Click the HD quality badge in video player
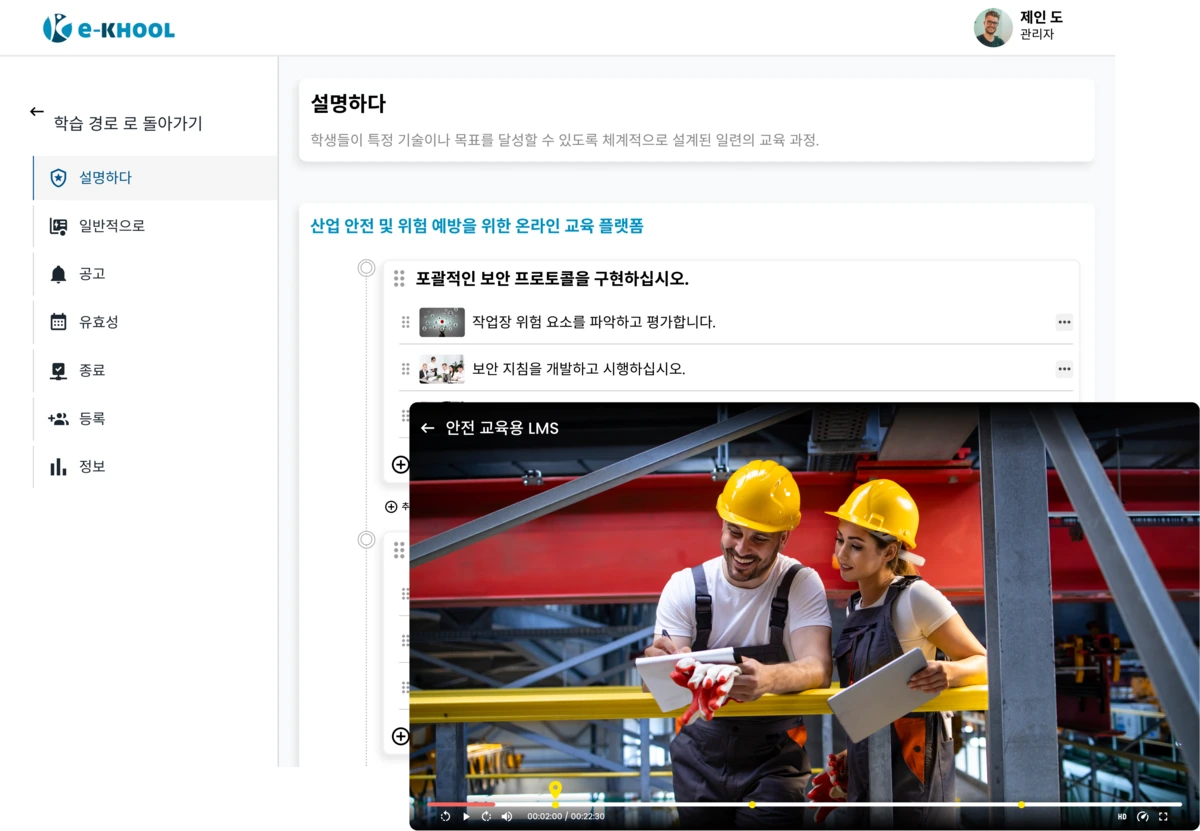 click(1122, 816)
